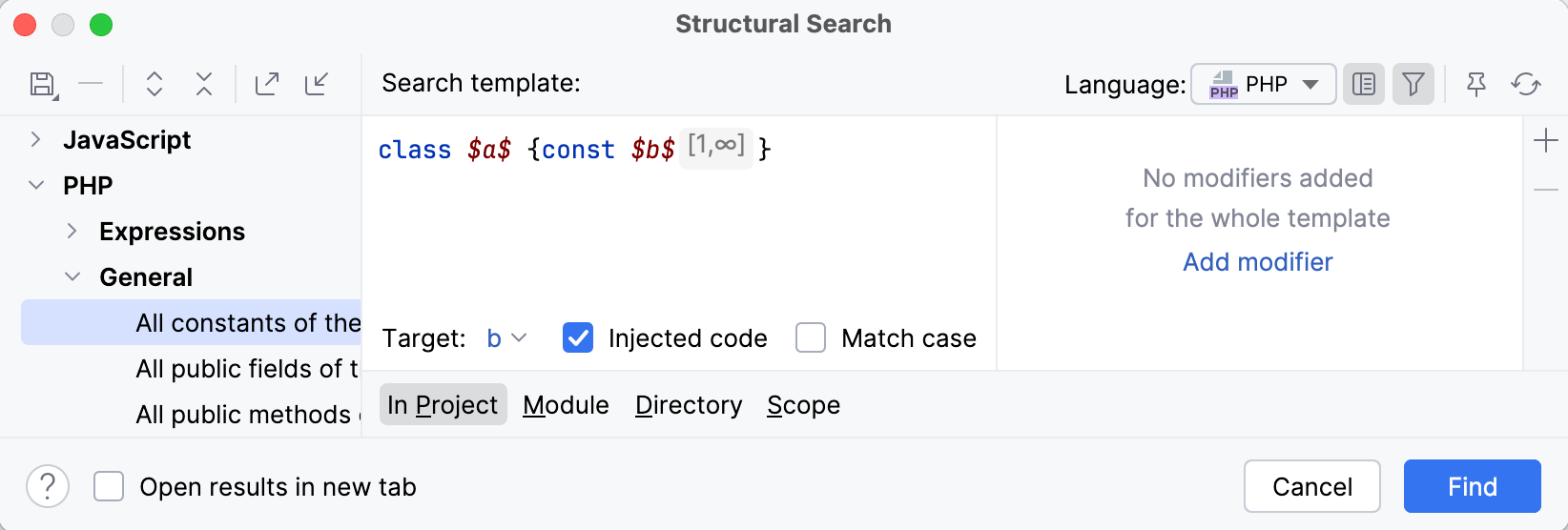Check Open results in new tab
1568x530 pixels.
(109, 487)
